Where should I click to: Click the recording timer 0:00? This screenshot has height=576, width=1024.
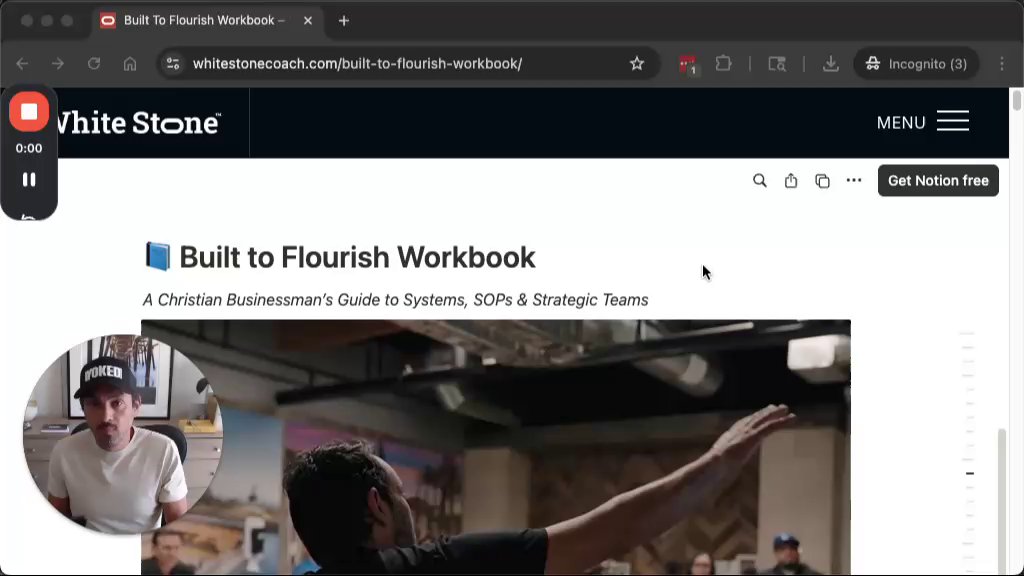click(x=29, y=148)
